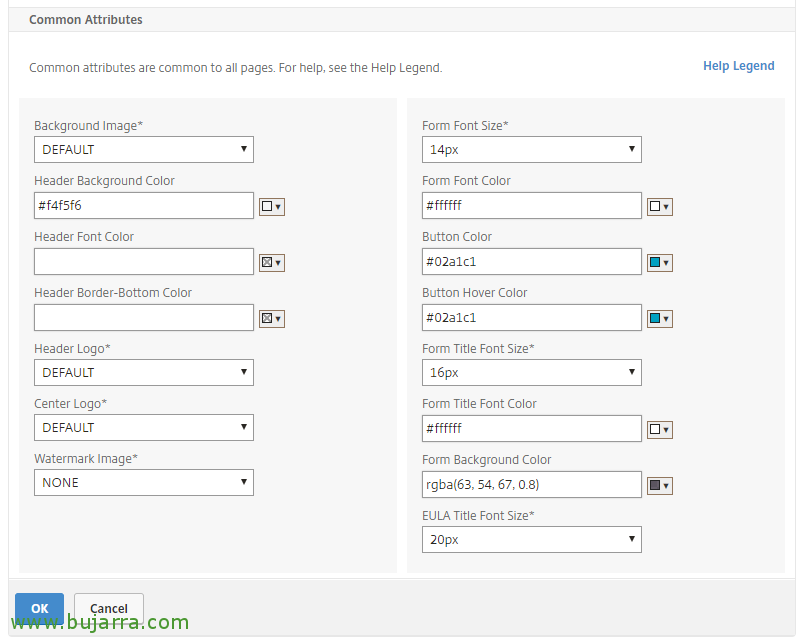
Task: Open the EULA Title Font Size dropdown
Action: (532, 540)
